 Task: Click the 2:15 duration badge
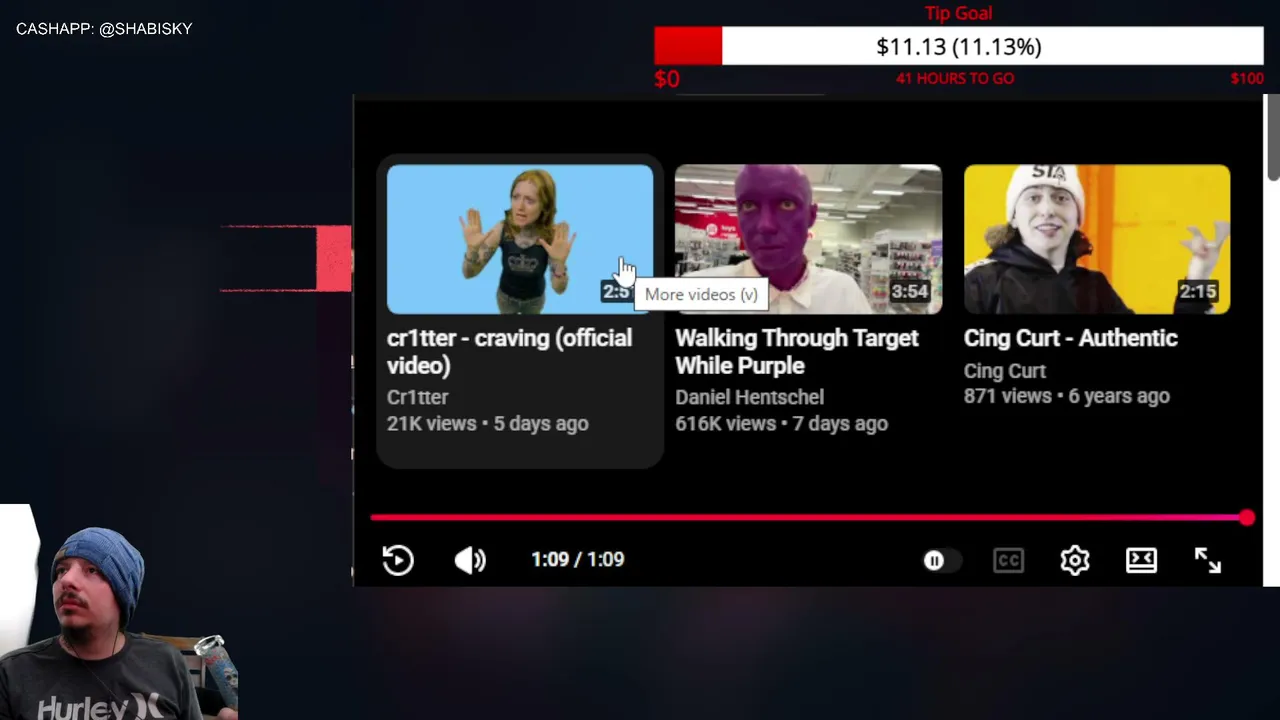1198,292
